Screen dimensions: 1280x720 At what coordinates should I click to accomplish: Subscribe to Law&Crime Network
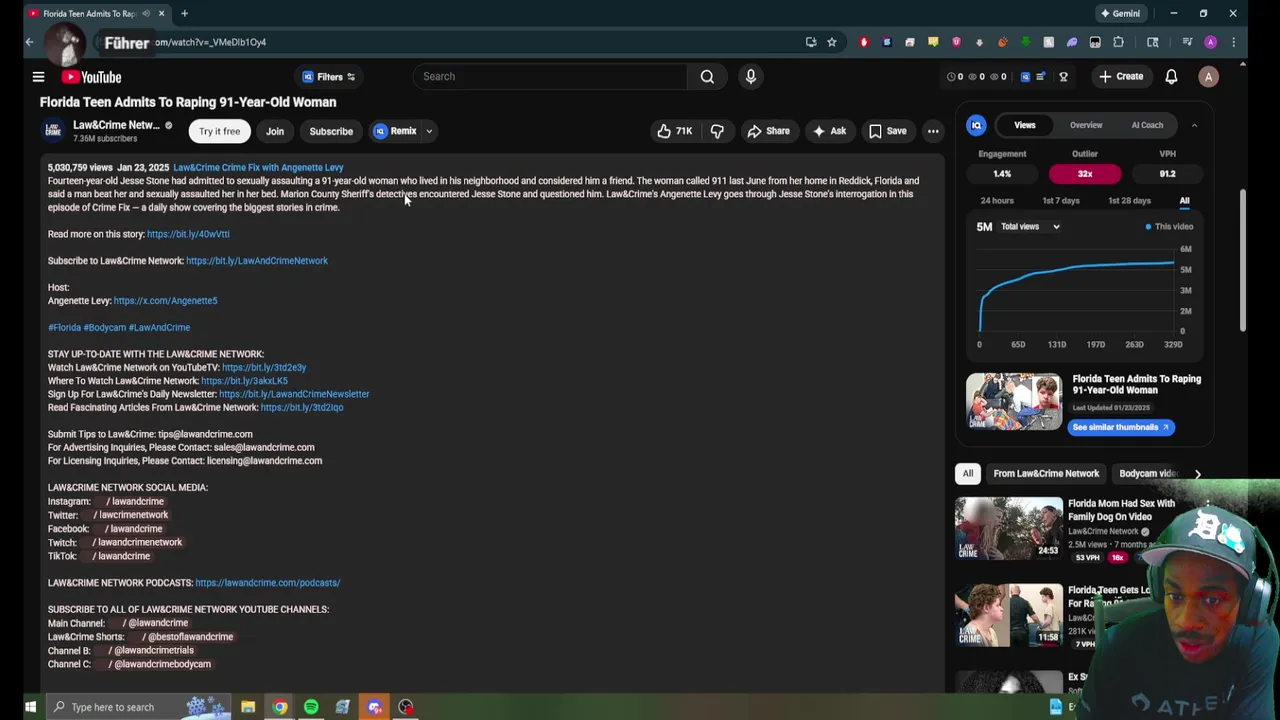(x=331, y=131)
